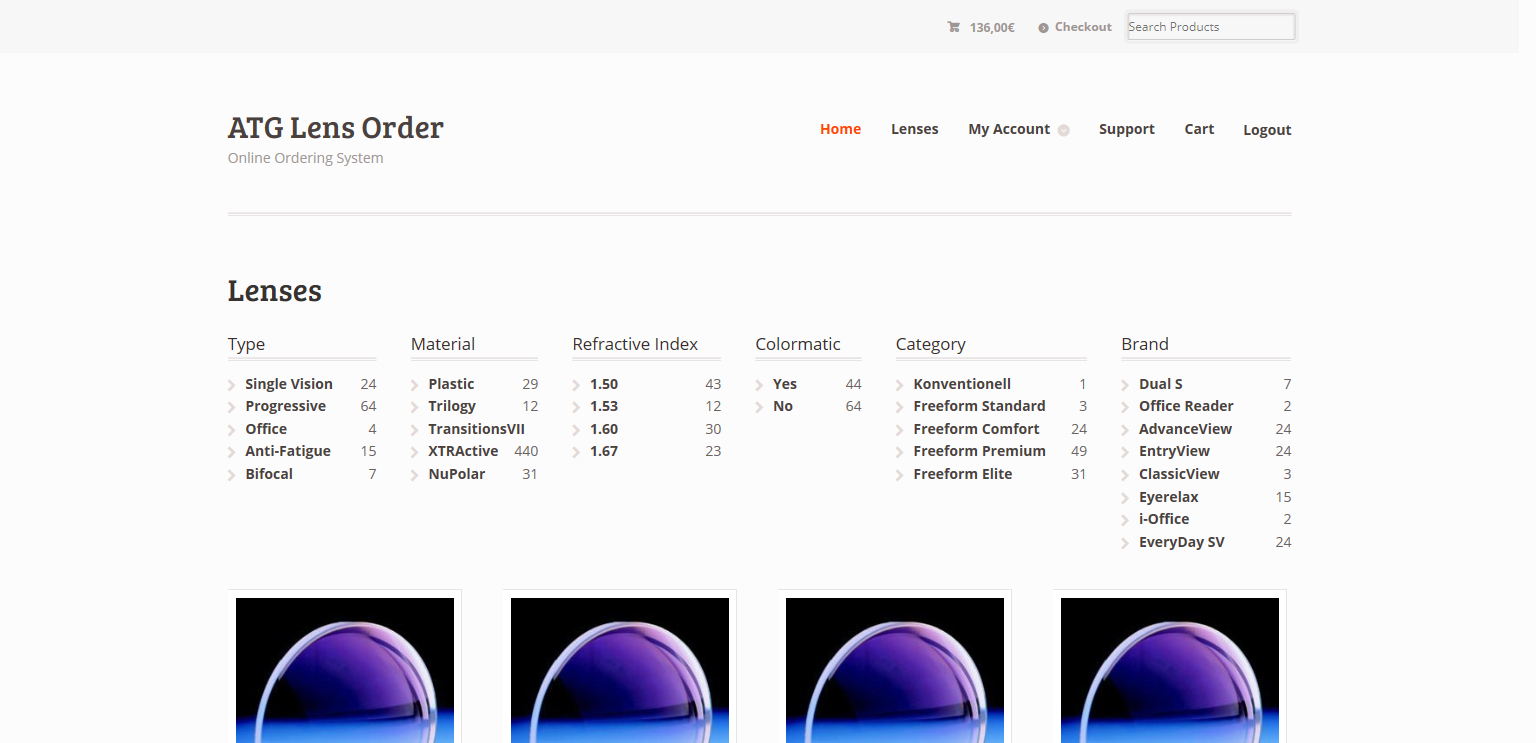Click the chevron icon beside Dual S
Viewport: 1536px width, 743px height.
(1127, 385)
